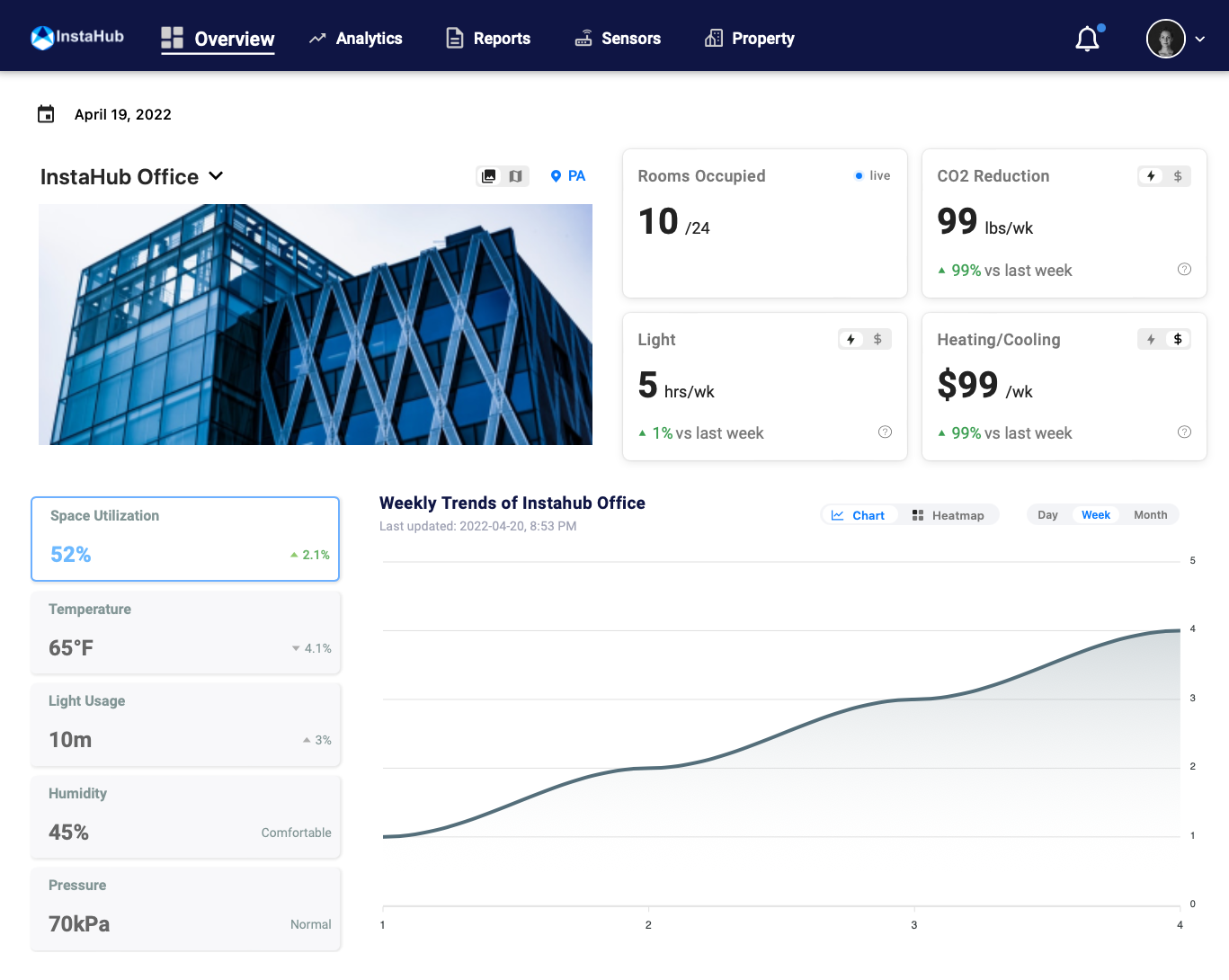Open the calendar date picker icon
Viewport: 1229px width, 980px height.
click(x=46, y=114)
